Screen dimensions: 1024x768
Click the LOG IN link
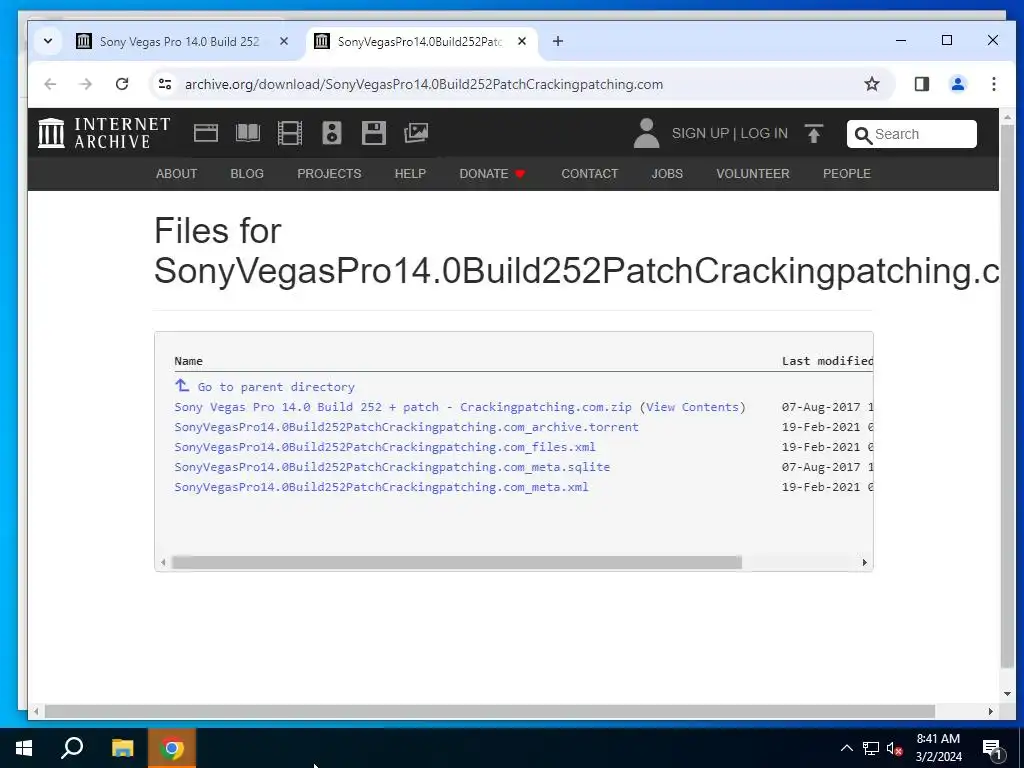(764, 133)
